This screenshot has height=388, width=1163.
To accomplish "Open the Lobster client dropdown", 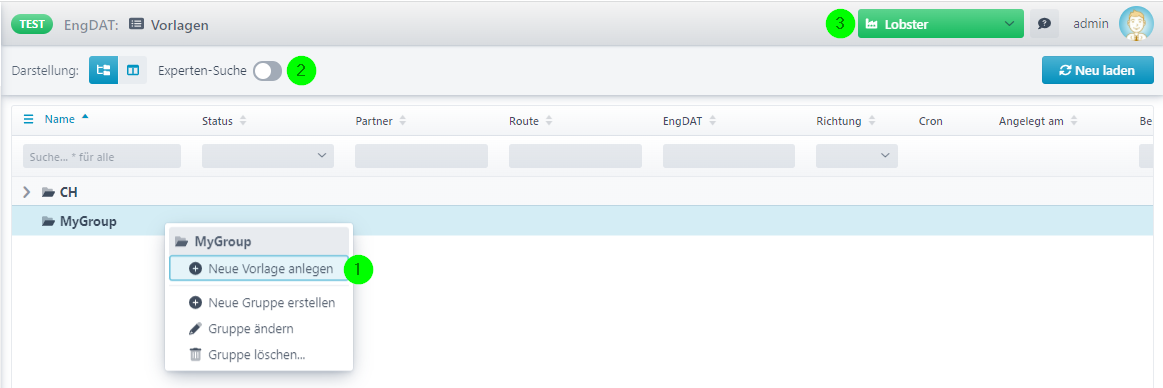I will (940, 24).
